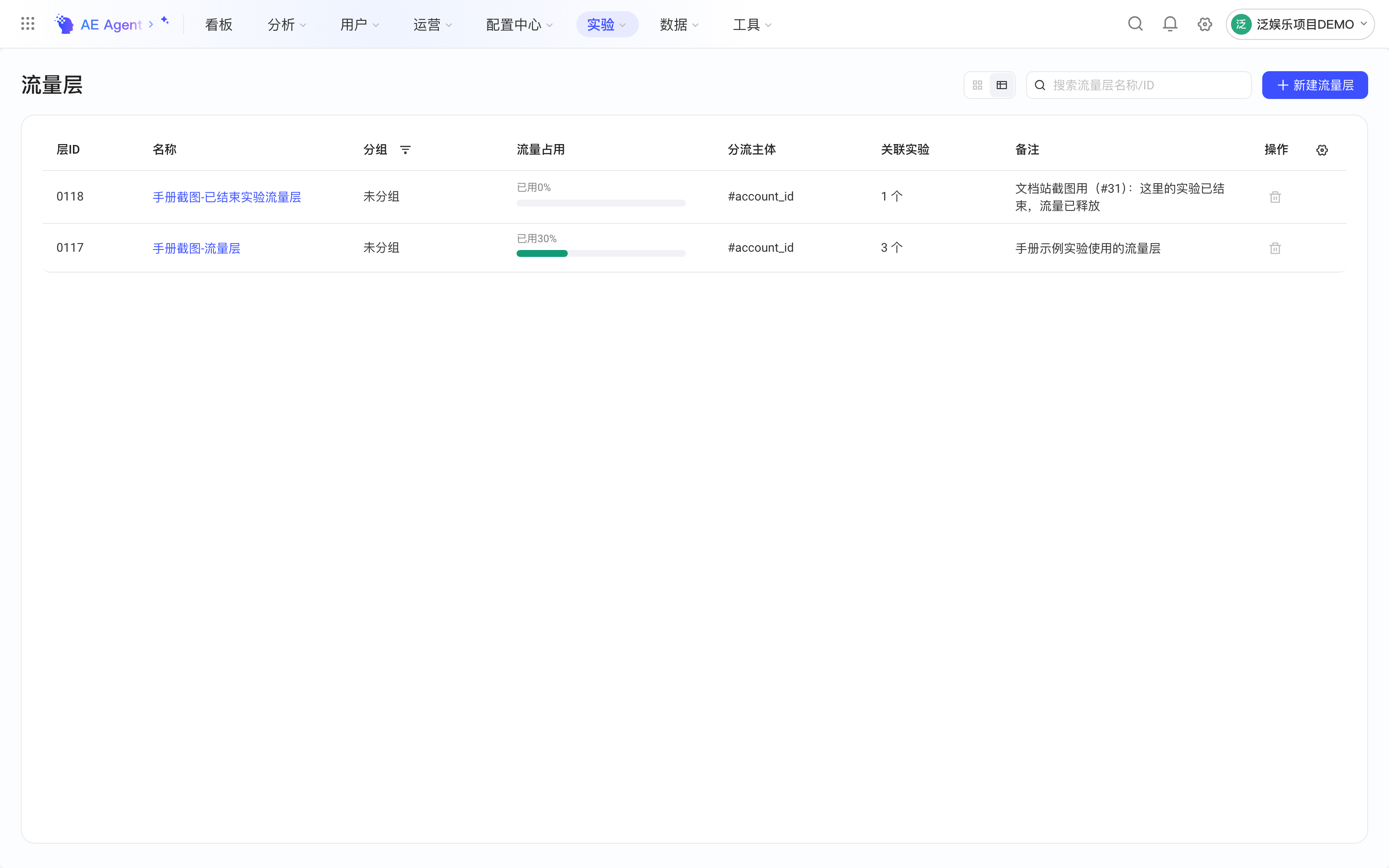
Task: Click the search icon in layer search box
Action: point(1040,85)
